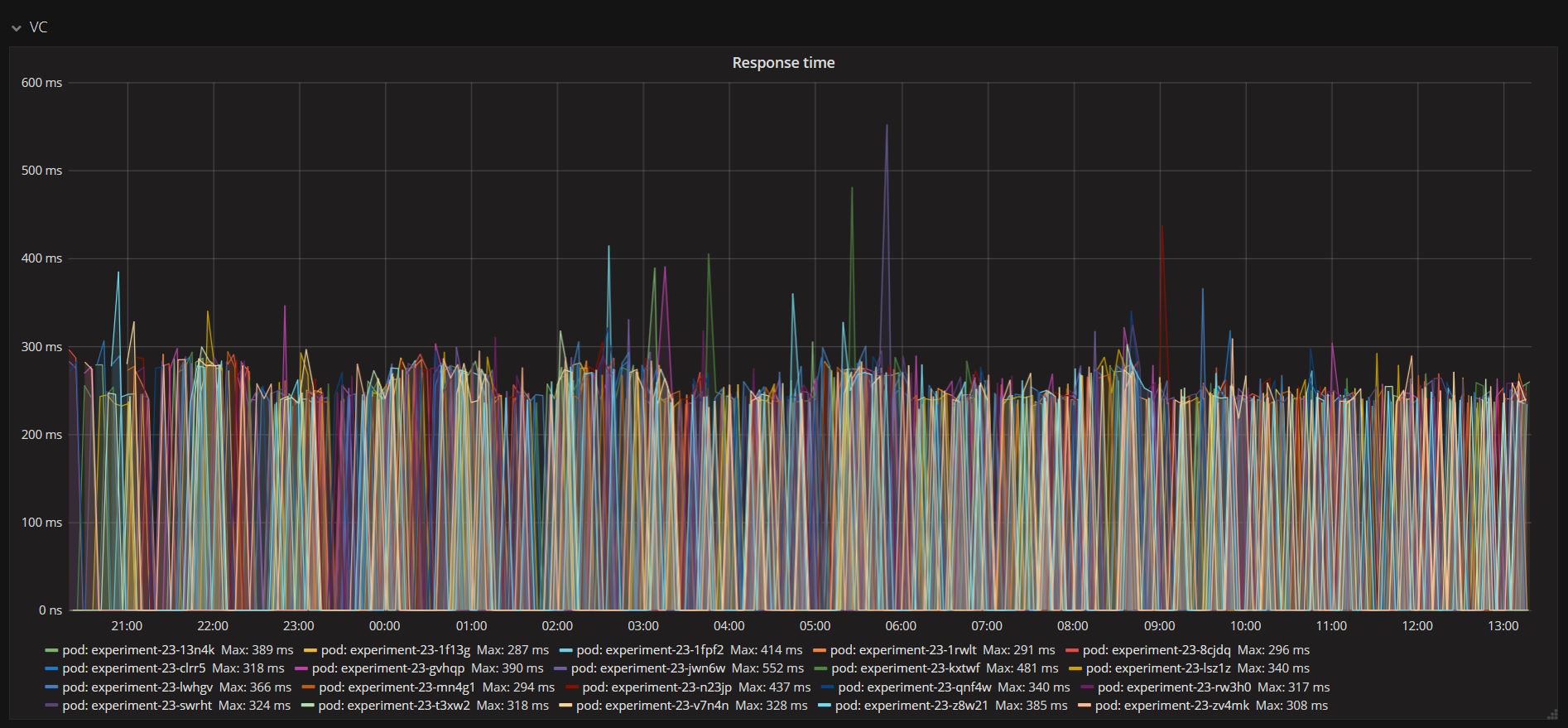Grab the panel resize handle in corner

(1551, 714)
